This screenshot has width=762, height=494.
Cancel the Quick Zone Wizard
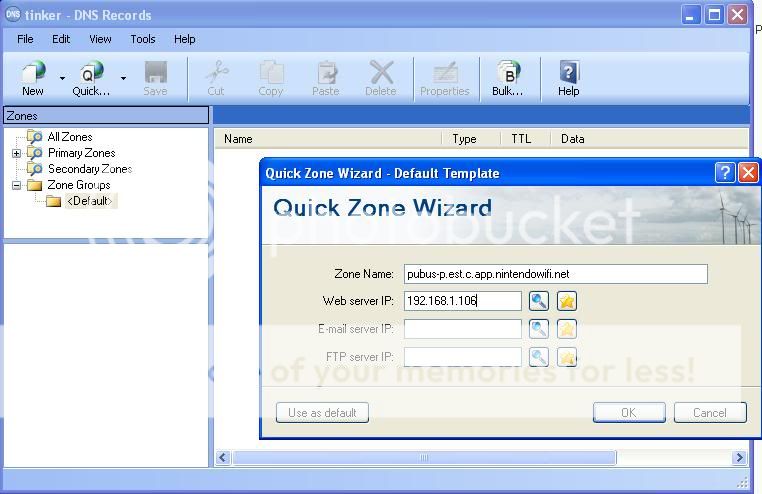tap(710, 413)
